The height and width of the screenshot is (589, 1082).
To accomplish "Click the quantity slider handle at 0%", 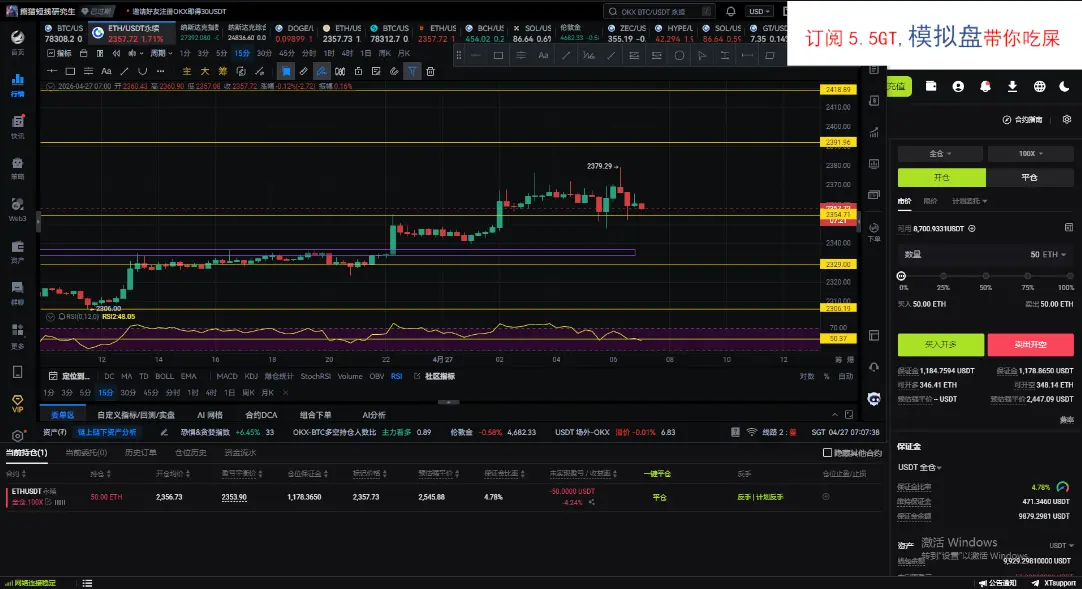I will [901, 276].
